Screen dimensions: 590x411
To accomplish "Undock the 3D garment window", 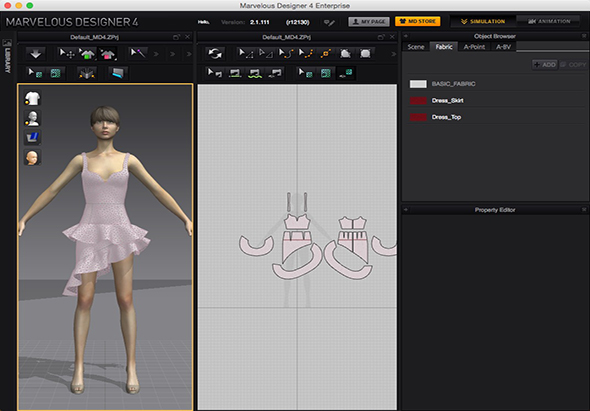I will (x=176, y=37).
